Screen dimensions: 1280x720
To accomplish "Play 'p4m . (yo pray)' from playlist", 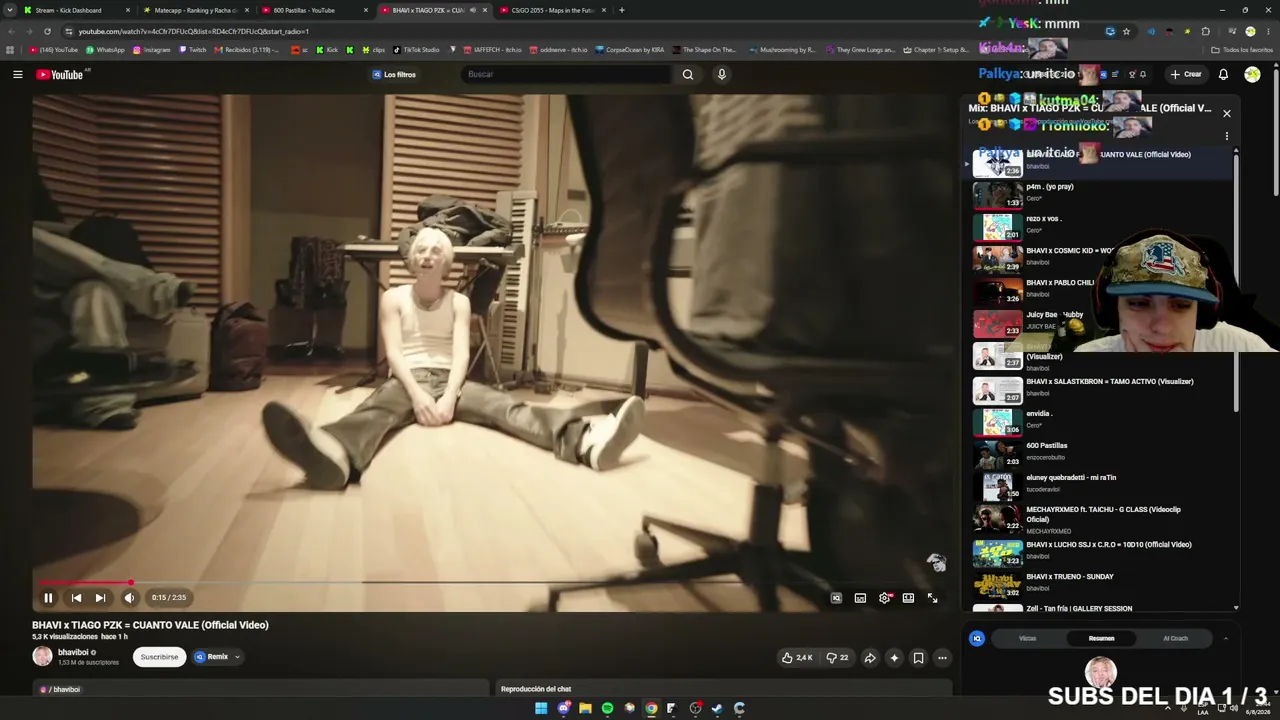I will click(x=1100, y=194).
